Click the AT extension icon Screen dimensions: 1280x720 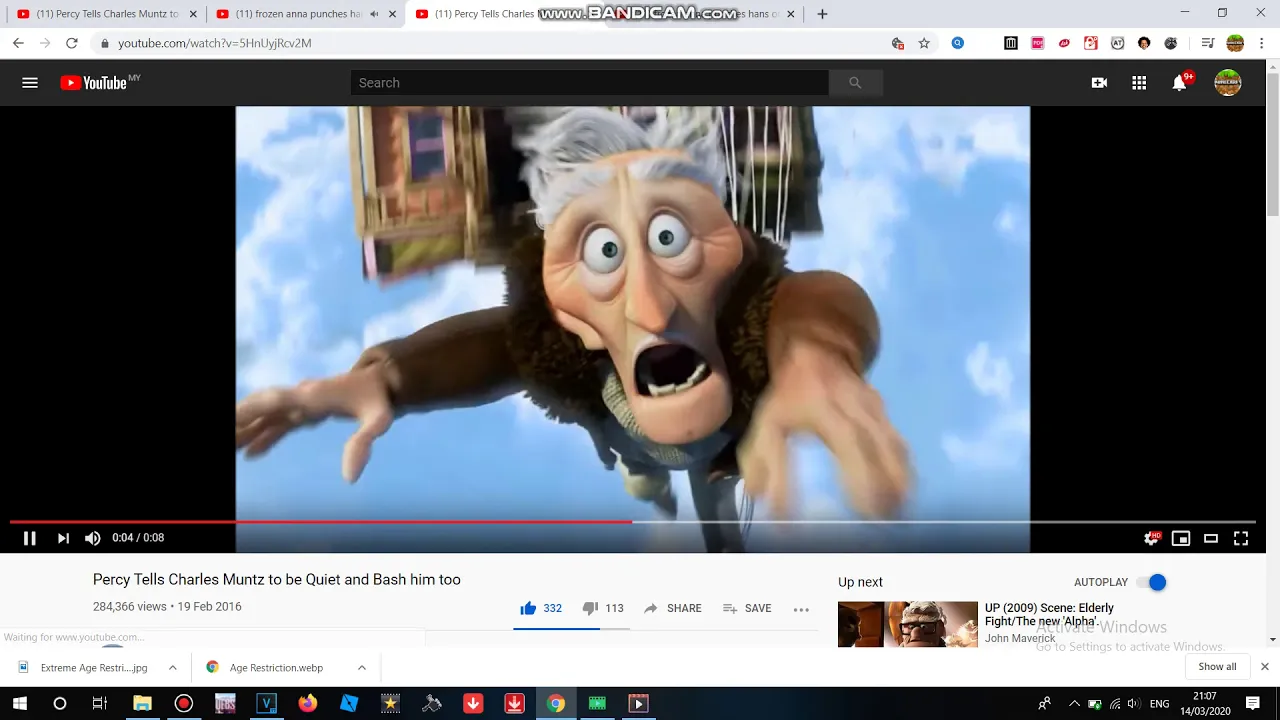tap(1118, 43)
